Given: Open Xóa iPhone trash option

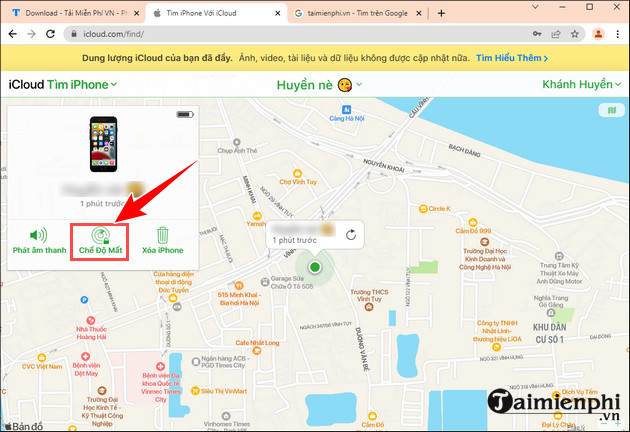Looking at the screenshot, I should 162,241.
